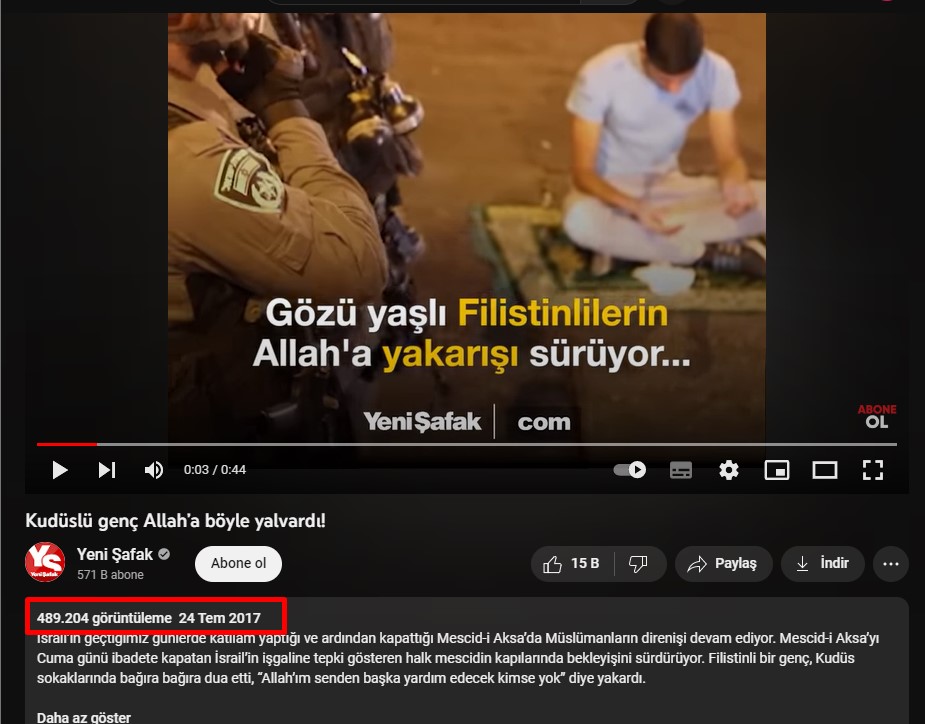Download video with İndir button
The height and width of the screenshot is (724, 925).
pos(822,564)
